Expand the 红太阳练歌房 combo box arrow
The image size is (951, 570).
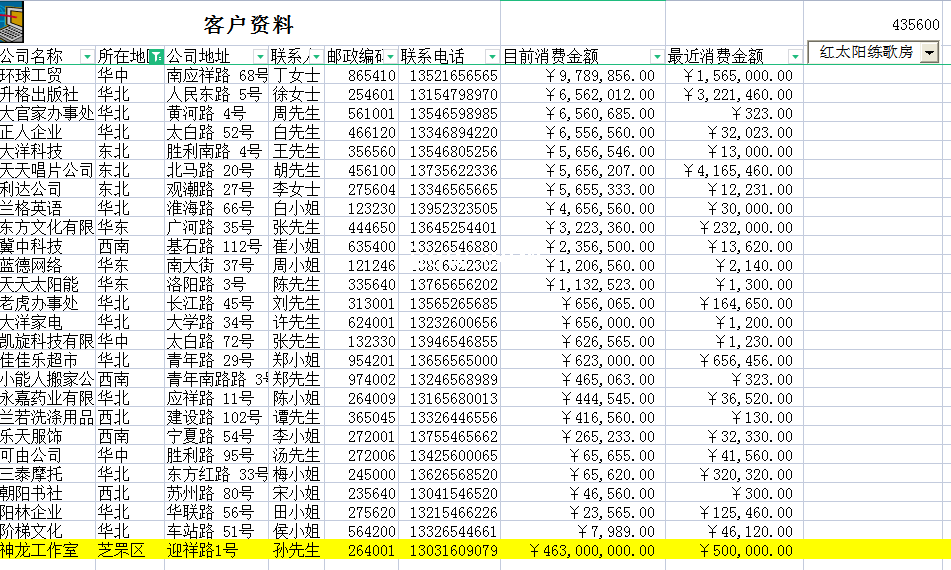(930, 53)
